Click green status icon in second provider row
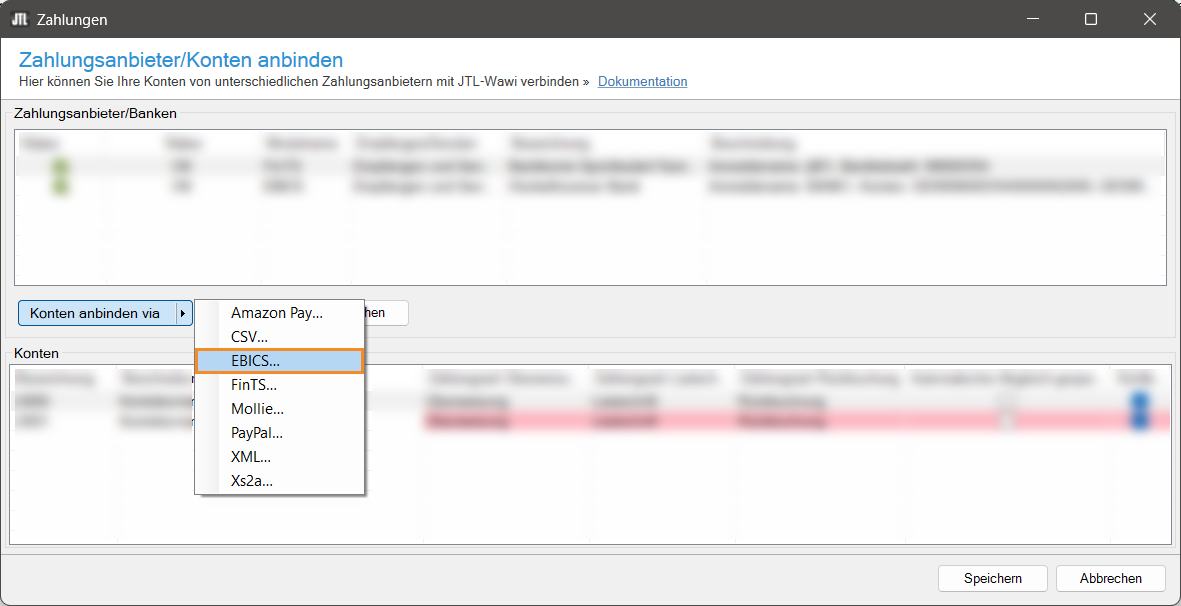 pos(62,186)
